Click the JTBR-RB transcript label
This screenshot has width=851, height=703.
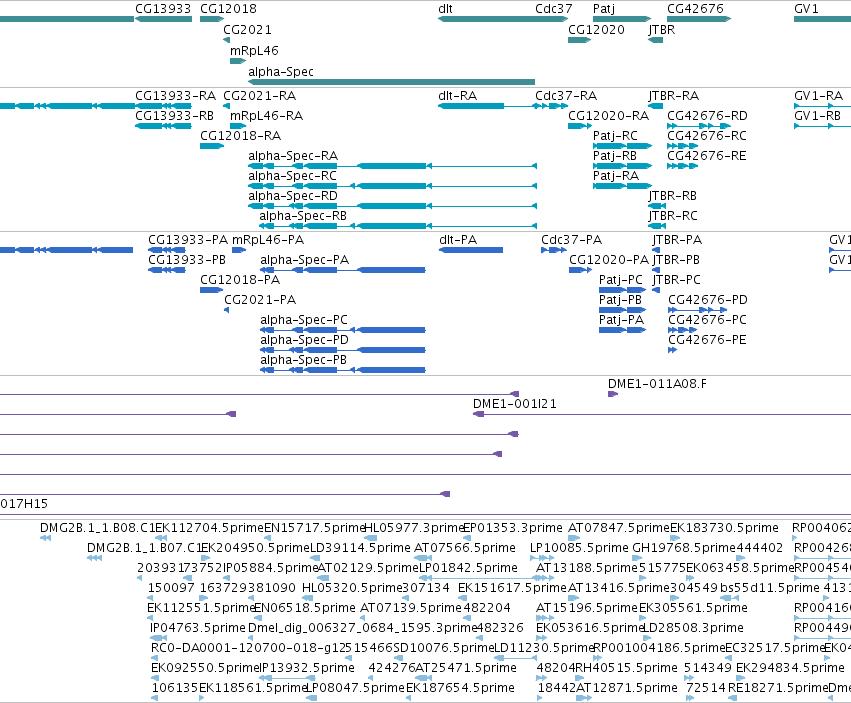click(672, 196)
